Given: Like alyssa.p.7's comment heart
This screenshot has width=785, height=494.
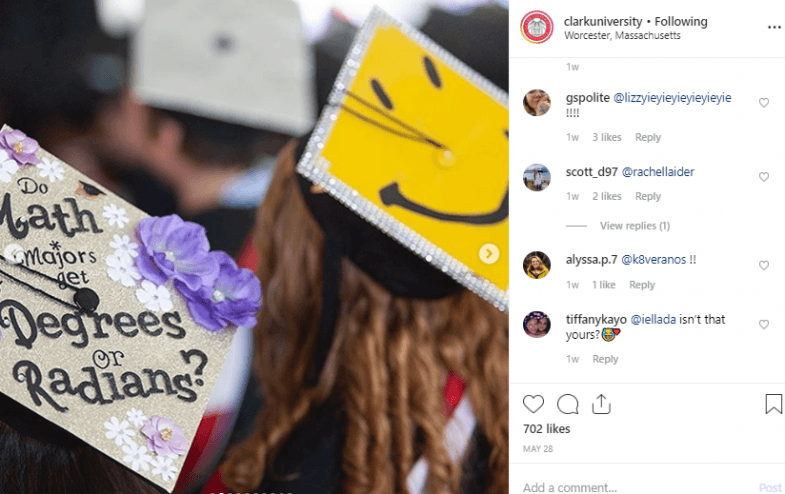Looking at the screenshot, I should (x=763, y=265).
